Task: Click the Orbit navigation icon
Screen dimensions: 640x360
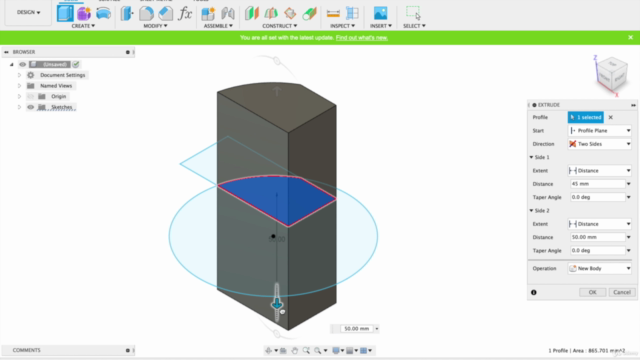Action: click(x=269, y=351)
